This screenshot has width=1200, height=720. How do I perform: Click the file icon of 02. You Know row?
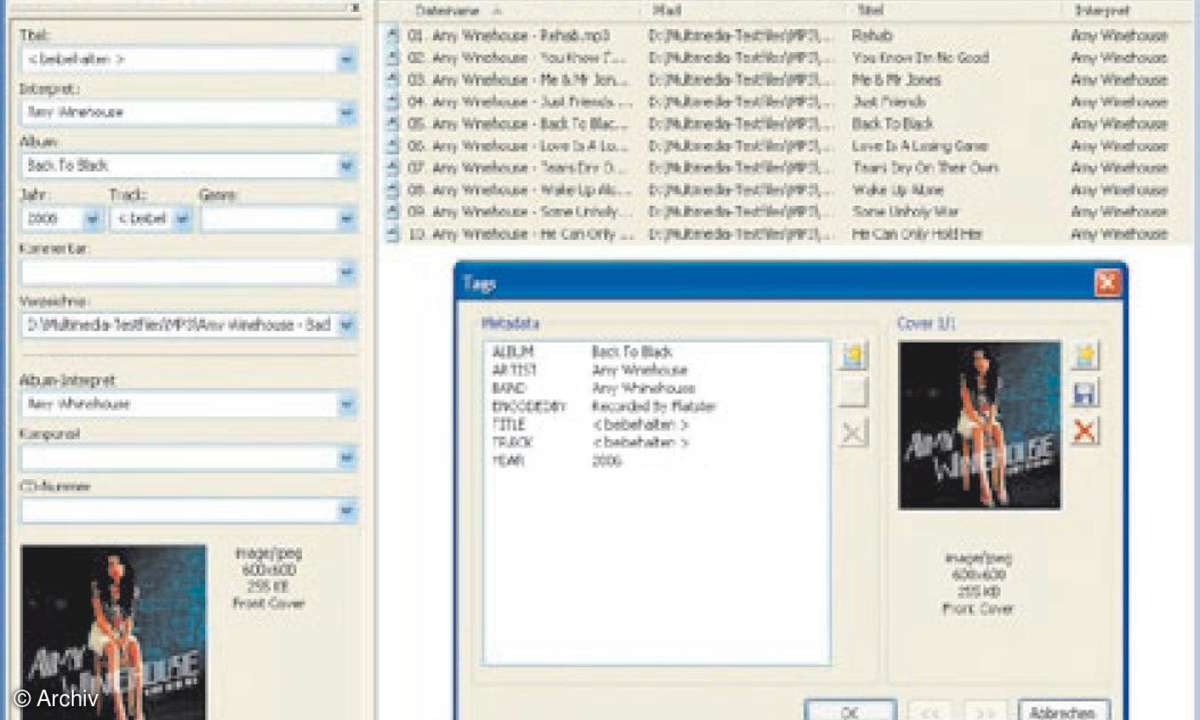click(x=392, y=58)
